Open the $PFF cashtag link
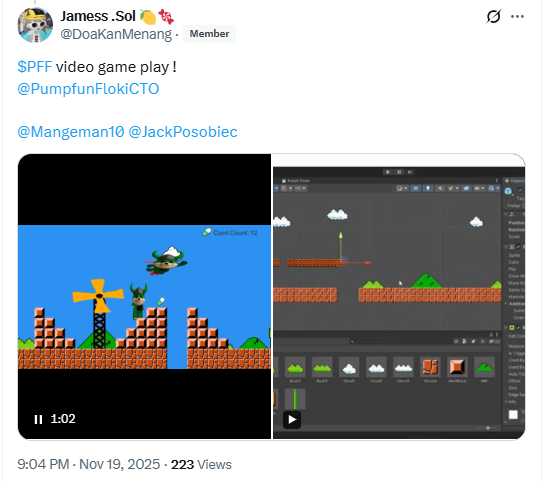Screen dimensions: 547x482 tap(35, 67)
